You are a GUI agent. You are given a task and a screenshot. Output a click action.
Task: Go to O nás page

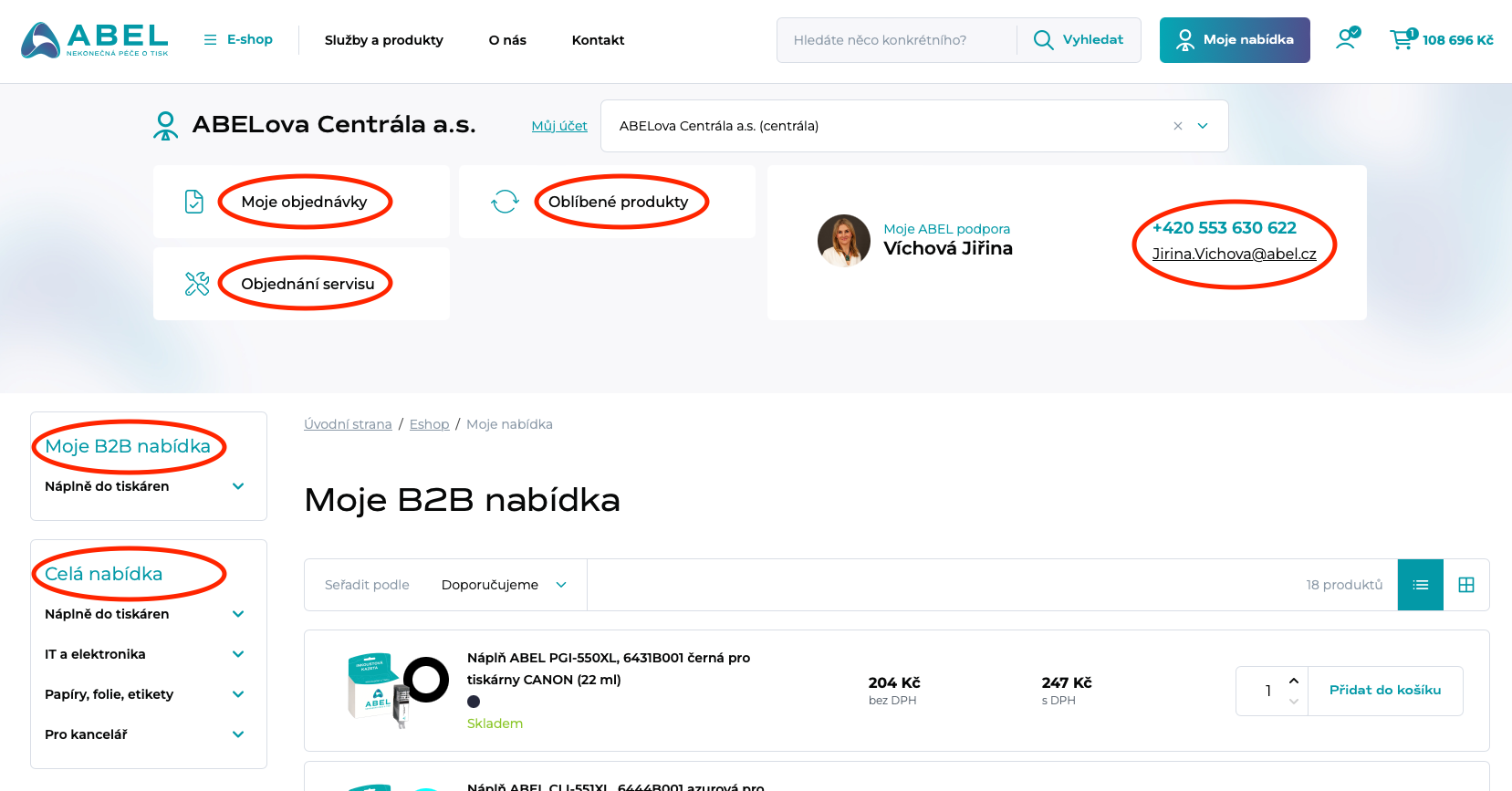507,40
